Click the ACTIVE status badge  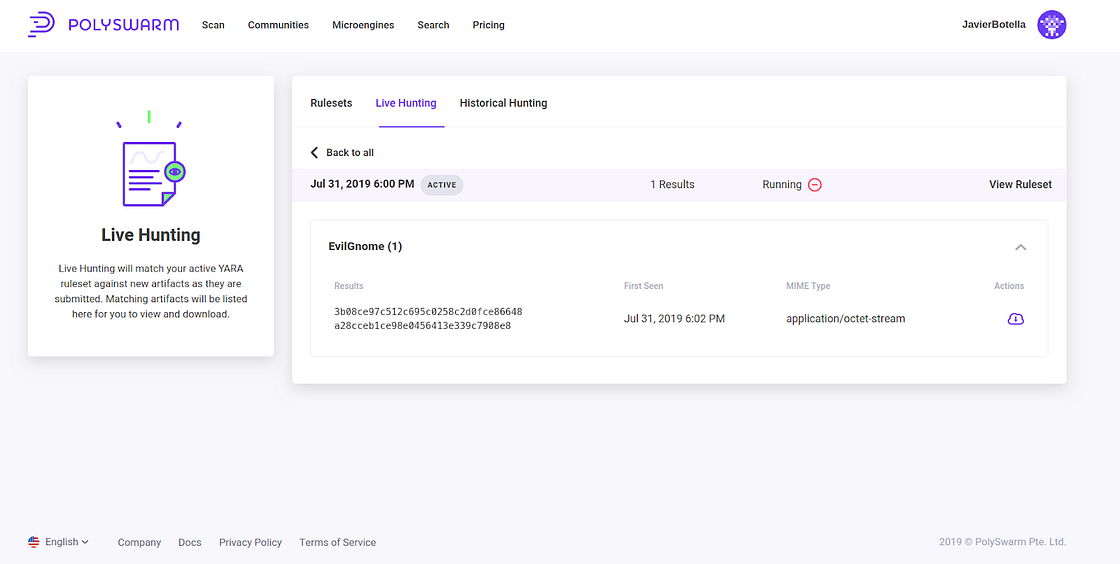pos(441,185)
